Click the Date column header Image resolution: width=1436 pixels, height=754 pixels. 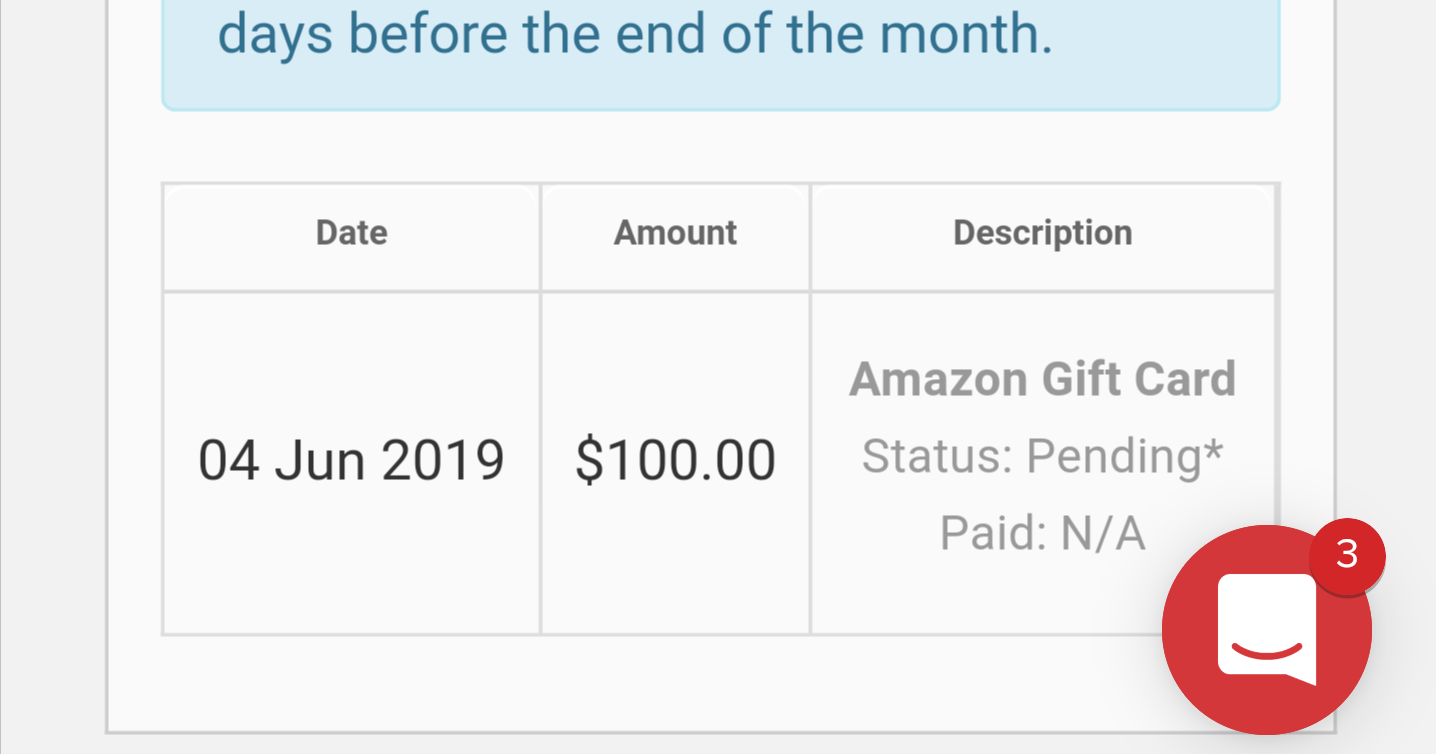pyautogui.click(x=351, y=233)
